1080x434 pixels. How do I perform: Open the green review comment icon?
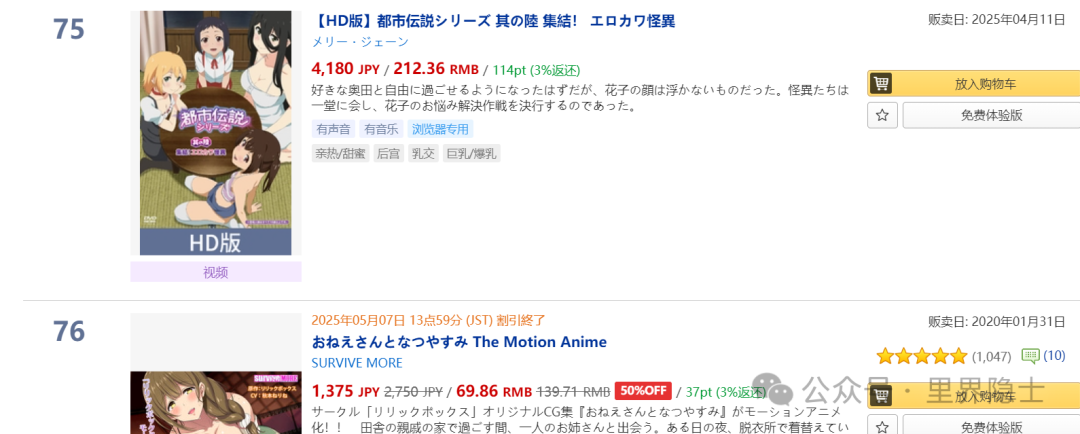[x=1030, y=355]
